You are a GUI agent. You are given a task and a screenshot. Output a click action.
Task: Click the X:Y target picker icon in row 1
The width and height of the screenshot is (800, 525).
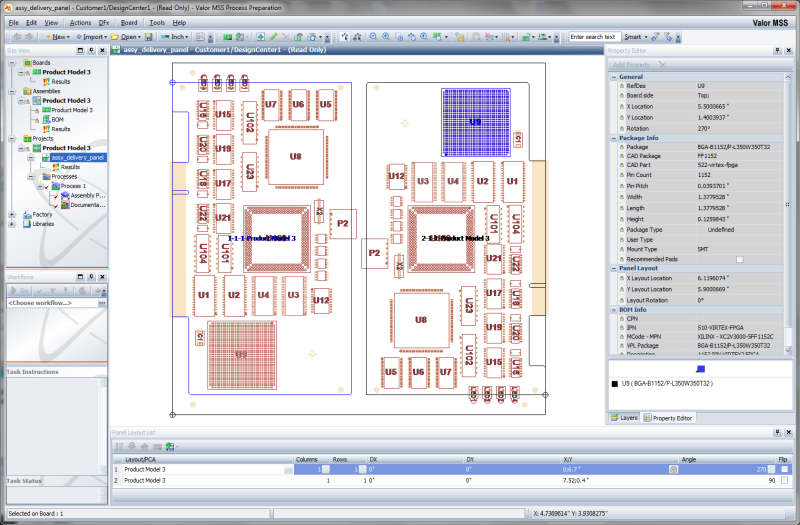coord(673,469)
